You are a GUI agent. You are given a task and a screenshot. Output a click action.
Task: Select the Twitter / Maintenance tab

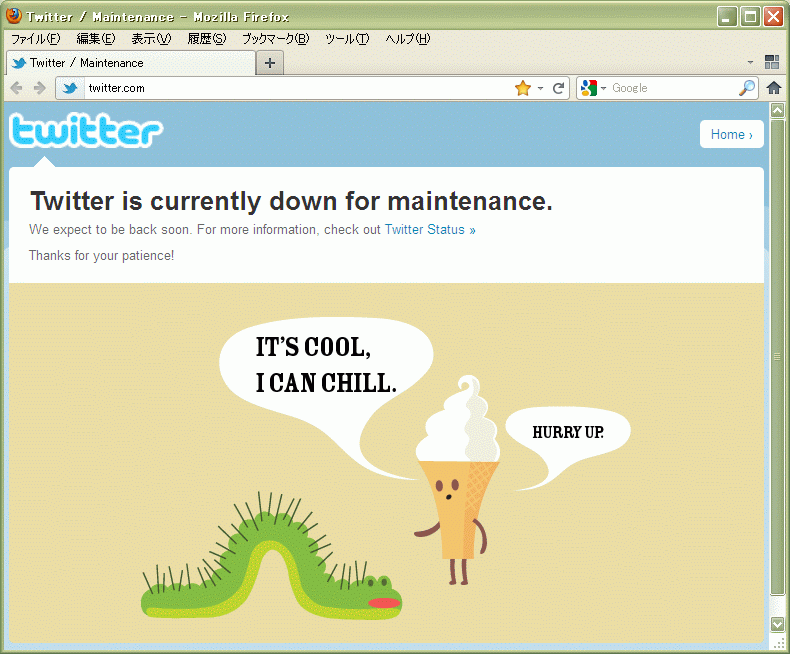coord(131,63)
